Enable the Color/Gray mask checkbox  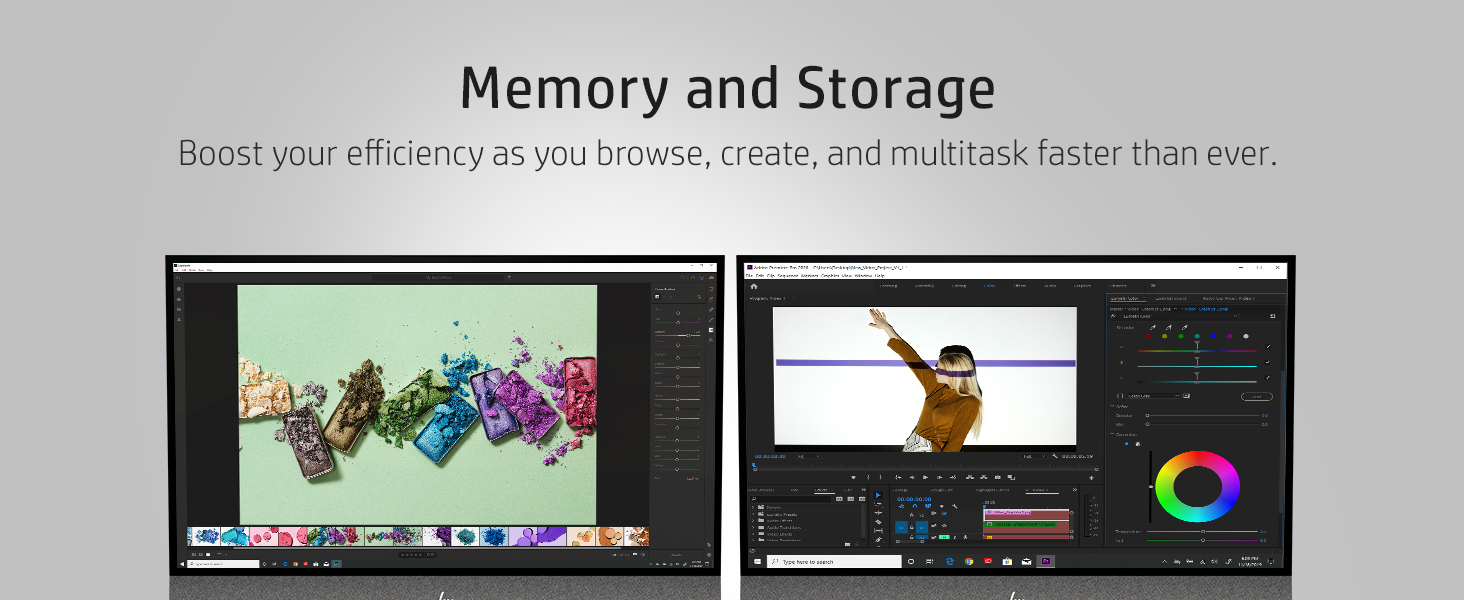click(x=1120, y=396)
